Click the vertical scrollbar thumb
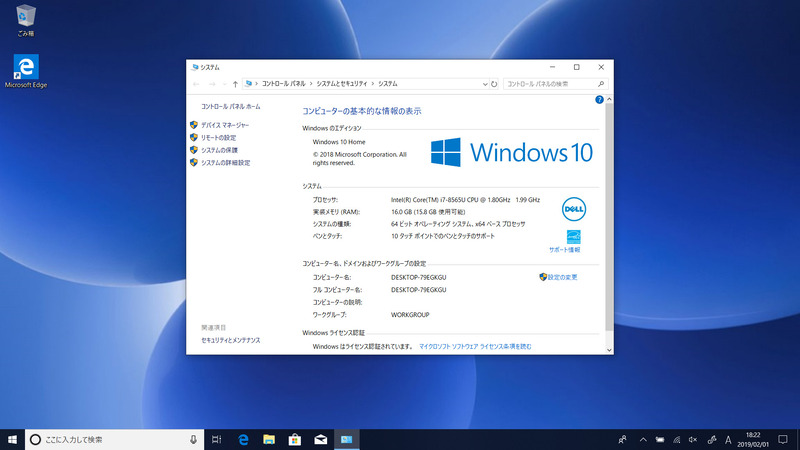 coord(609,217)
